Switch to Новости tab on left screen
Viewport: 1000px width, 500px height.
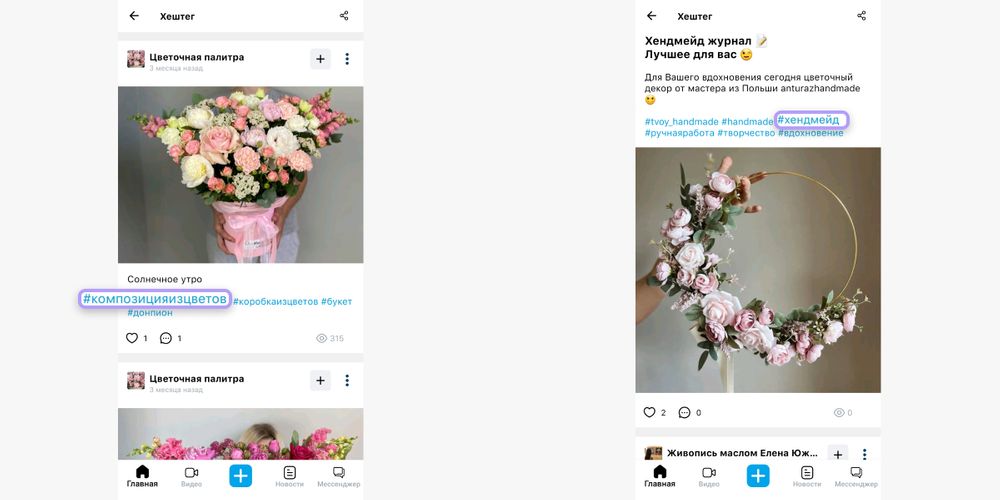(290, 476)
